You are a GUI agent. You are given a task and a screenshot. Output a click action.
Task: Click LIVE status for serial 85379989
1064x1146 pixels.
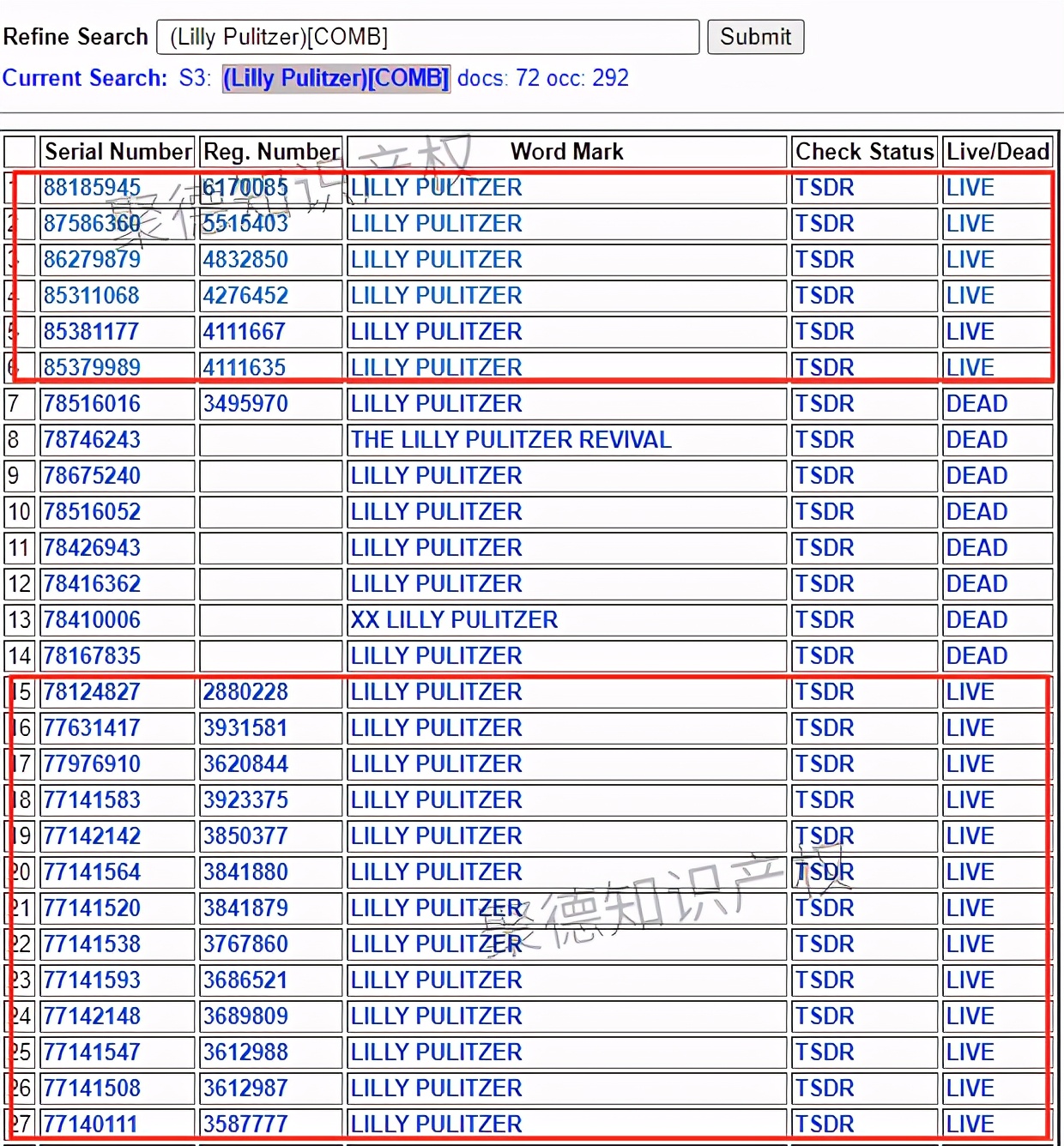[x=970, y=367]
